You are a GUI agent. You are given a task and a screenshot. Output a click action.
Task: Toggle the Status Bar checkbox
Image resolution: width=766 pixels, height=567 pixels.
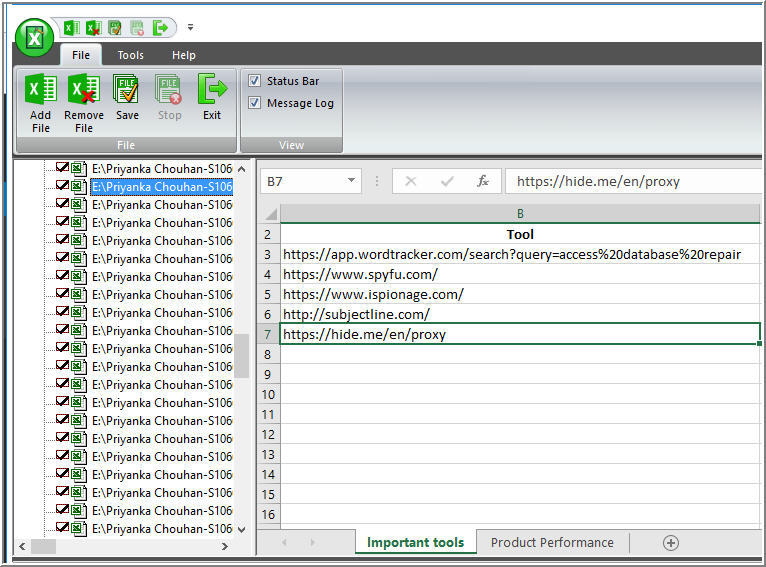[255, 81]
